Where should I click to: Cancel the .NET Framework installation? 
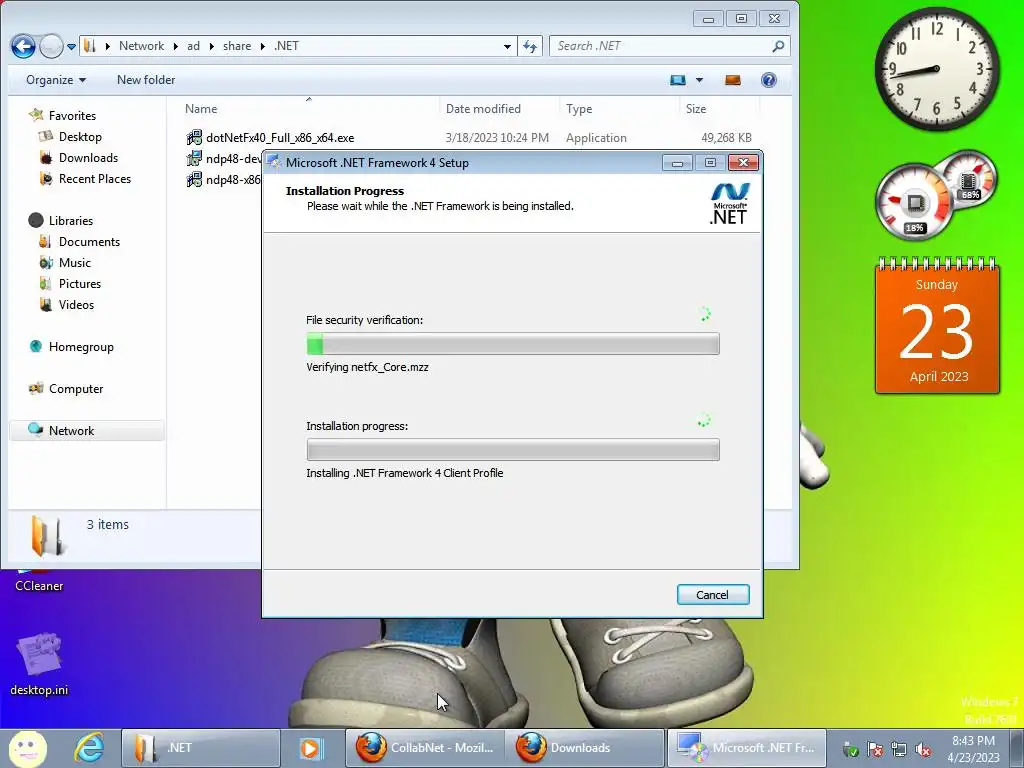(712, 594)
